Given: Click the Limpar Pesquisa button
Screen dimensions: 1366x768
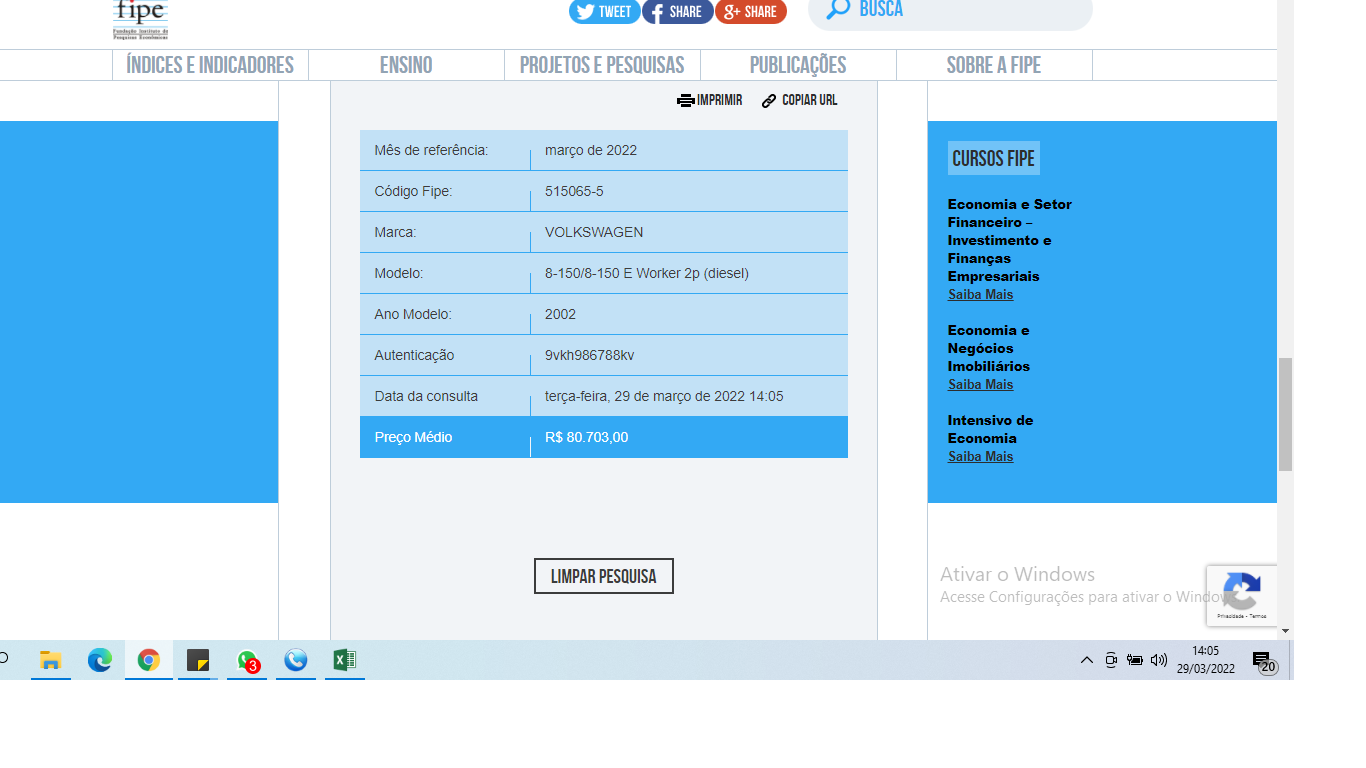Looking at the screenshot, I should (603, 576).
